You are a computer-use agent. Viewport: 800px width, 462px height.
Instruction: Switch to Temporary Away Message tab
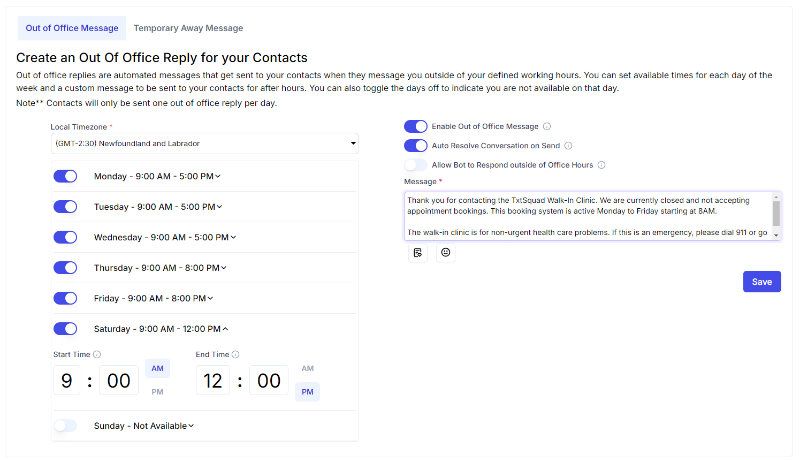point(188,28)
